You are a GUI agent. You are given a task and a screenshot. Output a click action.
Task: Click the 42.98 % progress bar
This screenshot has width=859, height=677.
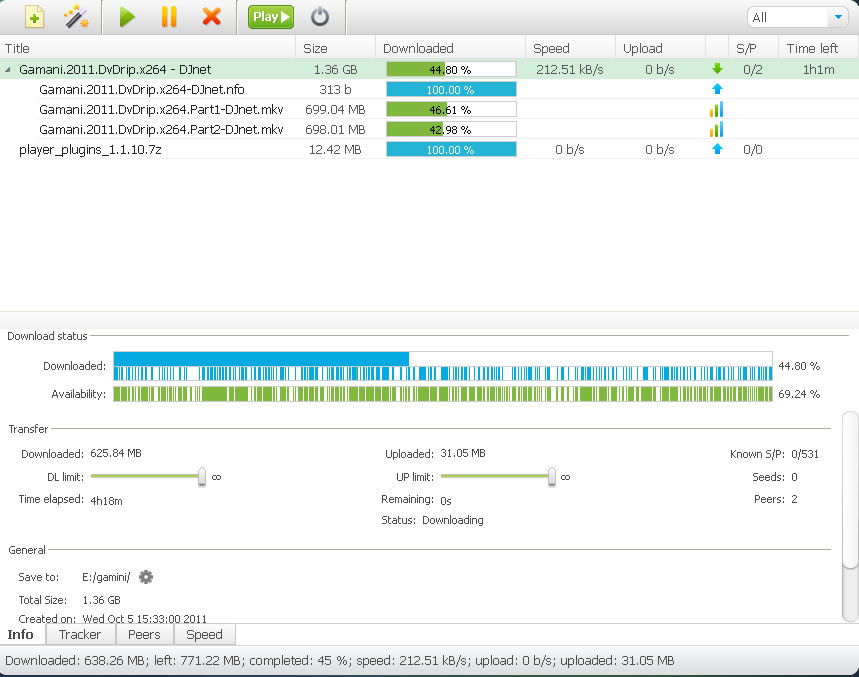(451, 129)
